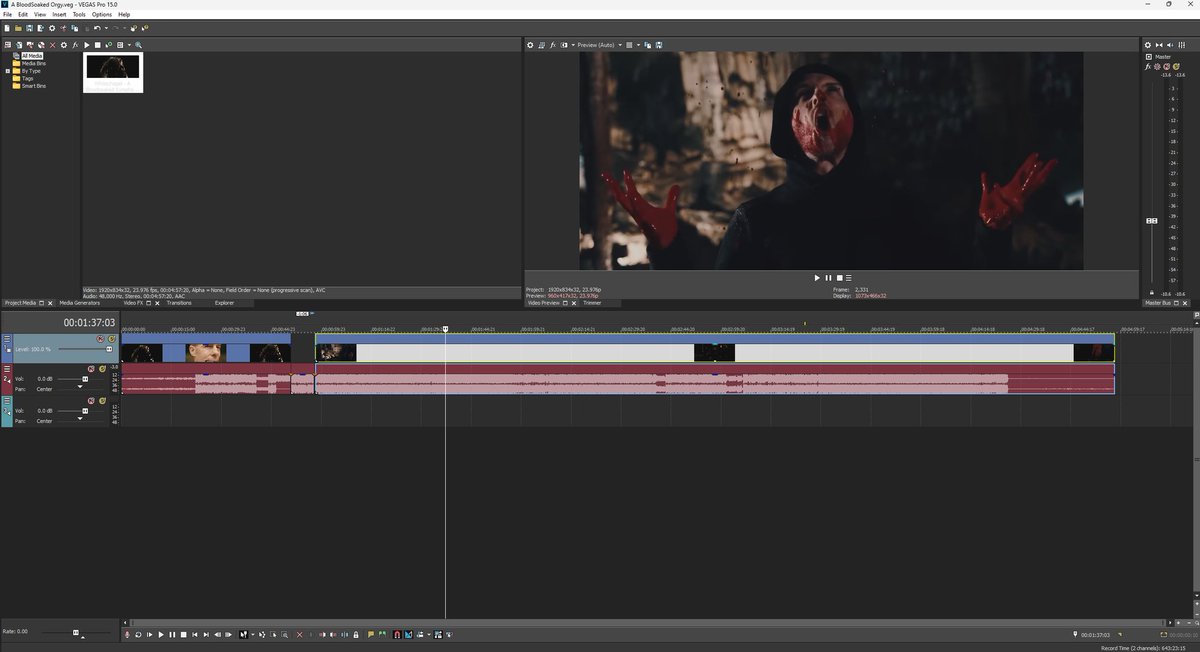Open the edit tool dropdown arrow
Image resolution: width=1200 pixels, height=652 pixels.
coord(252,634)
